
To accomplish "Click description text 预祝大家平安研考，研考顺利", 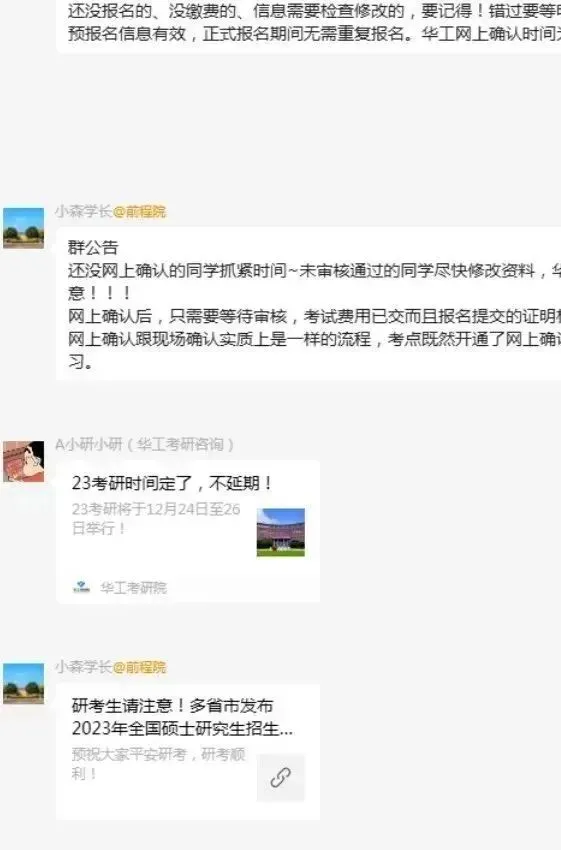I will (x=158, y=763).
